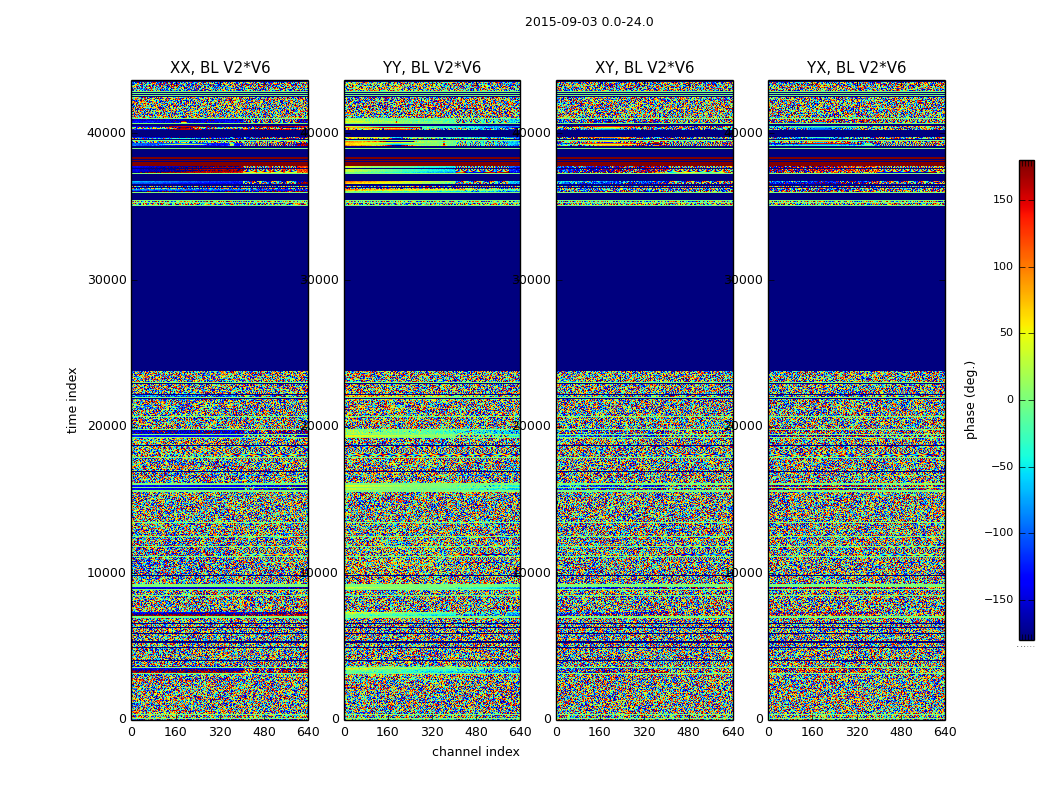
Task: Click the "XY, BL V2*V6" subplot title
Action: coord(644,68)
